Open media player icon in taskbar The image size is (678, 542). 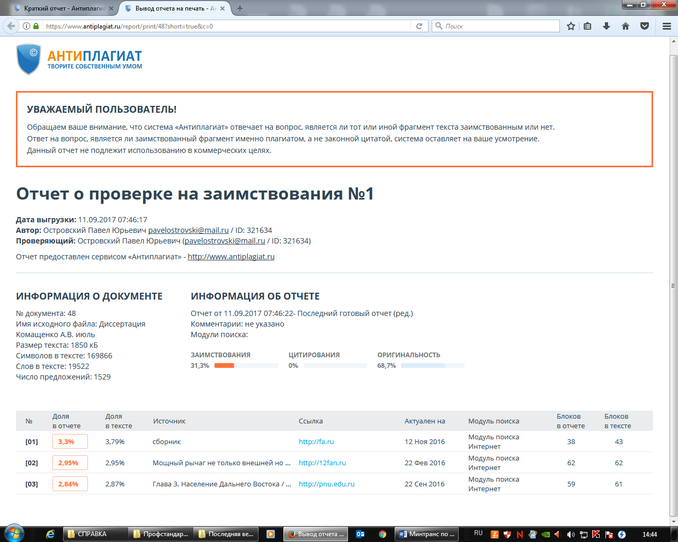[271, 534]
